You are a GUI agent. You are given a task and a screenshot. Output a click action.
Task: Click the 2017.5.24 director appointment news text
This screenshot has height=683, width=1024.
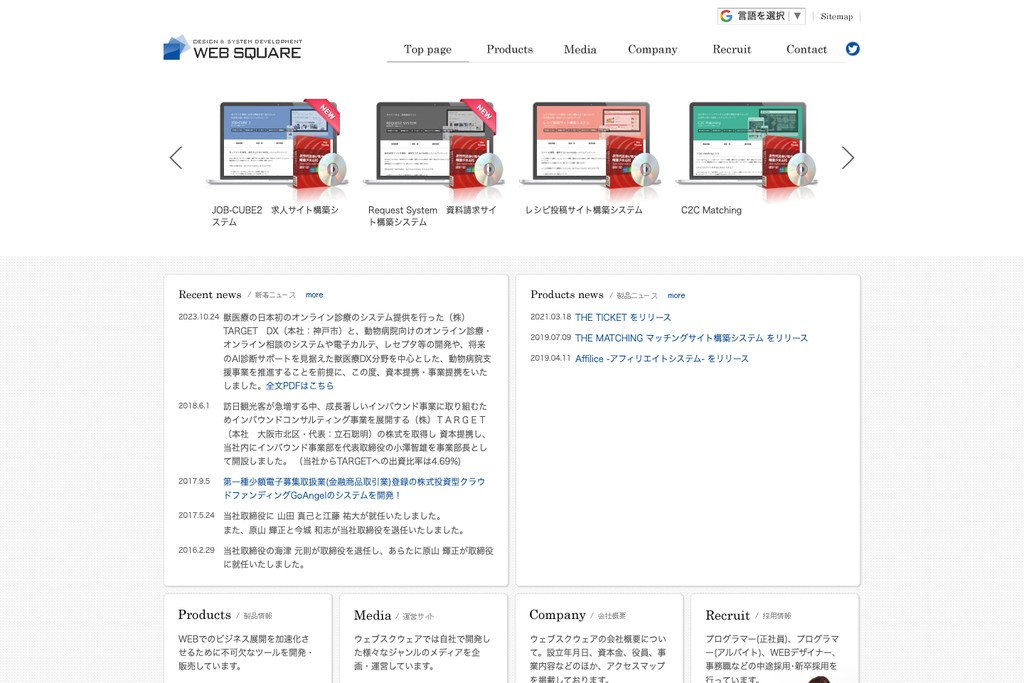click(x=345, y=523)
